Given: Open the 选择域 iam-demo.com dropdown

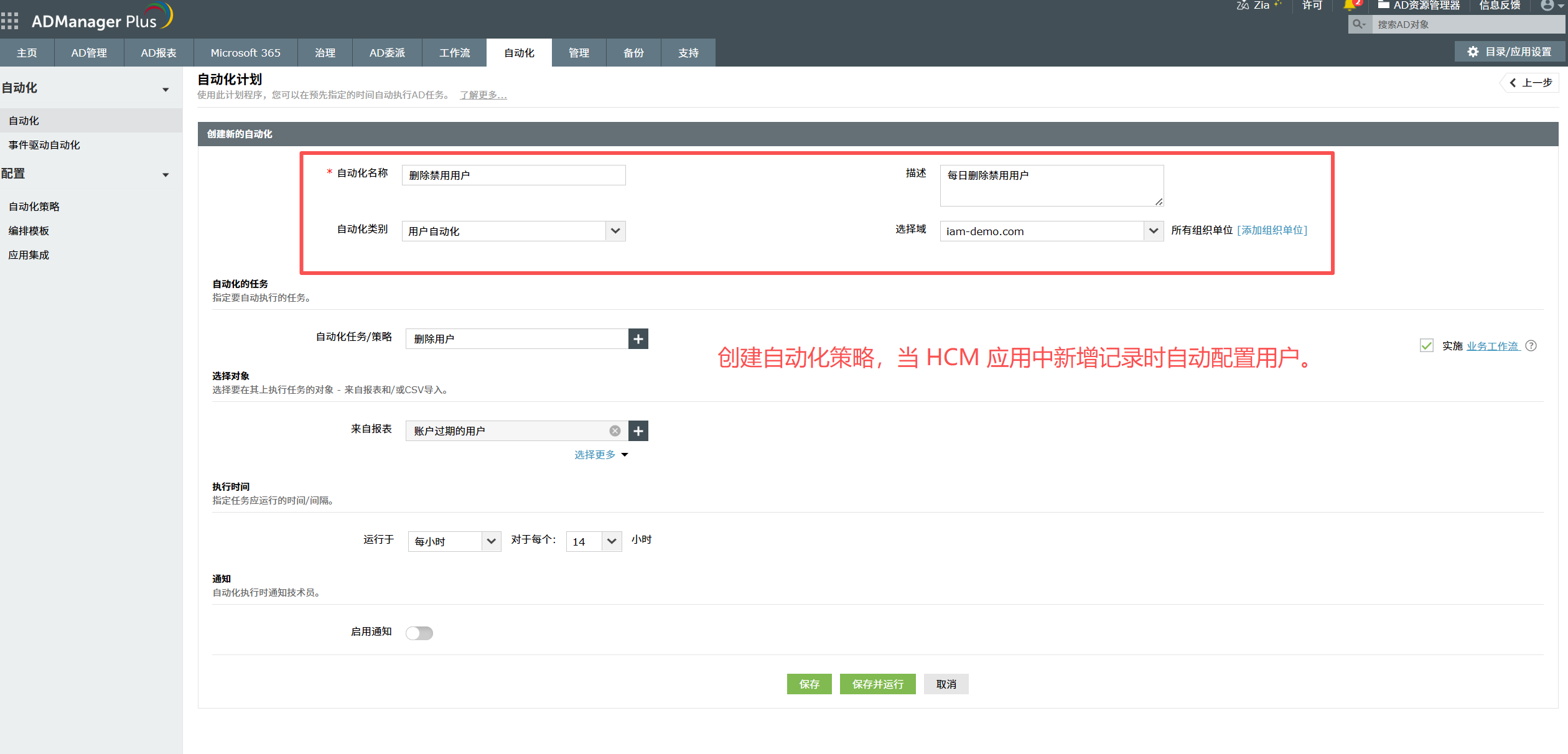Looking at the screenshot, I should tap(1153, 231).
